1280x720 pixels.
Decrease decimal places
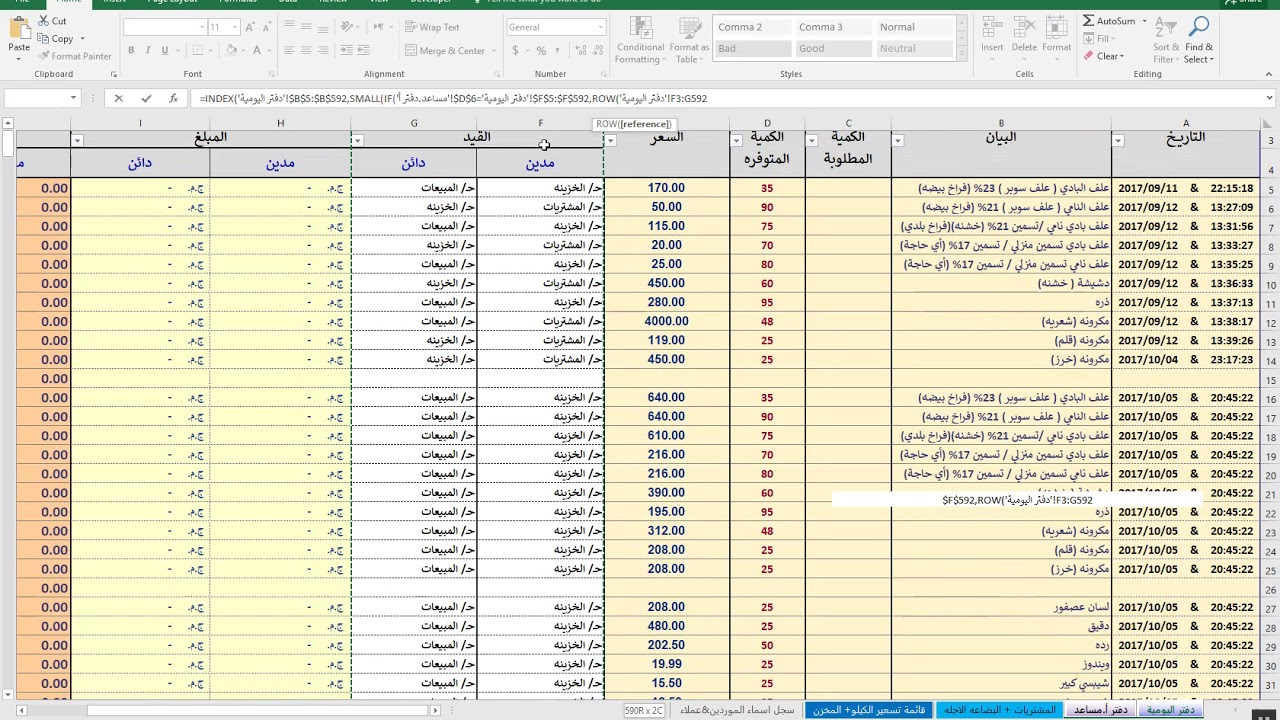[596, 51]
